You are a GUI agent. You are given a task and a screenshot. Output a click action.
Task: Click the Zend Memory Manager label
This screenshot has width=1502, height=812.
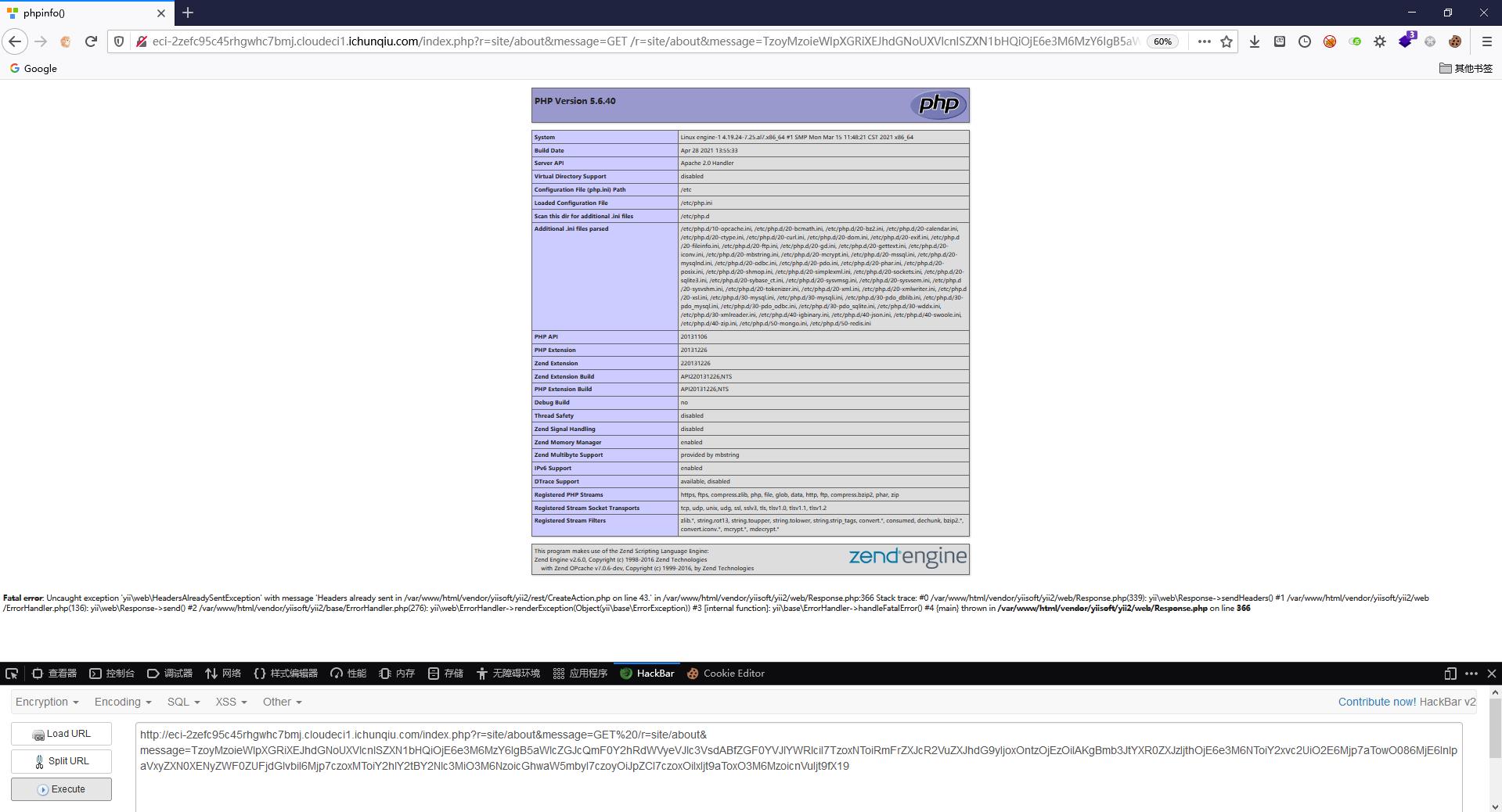tap(567, 443)
